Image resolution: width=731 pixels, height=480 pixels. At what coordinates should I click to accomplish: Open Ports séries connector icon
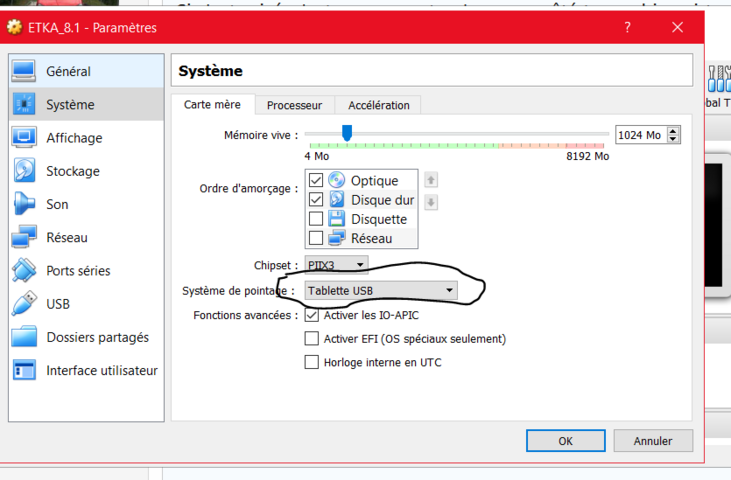click(x=23, y=270)
